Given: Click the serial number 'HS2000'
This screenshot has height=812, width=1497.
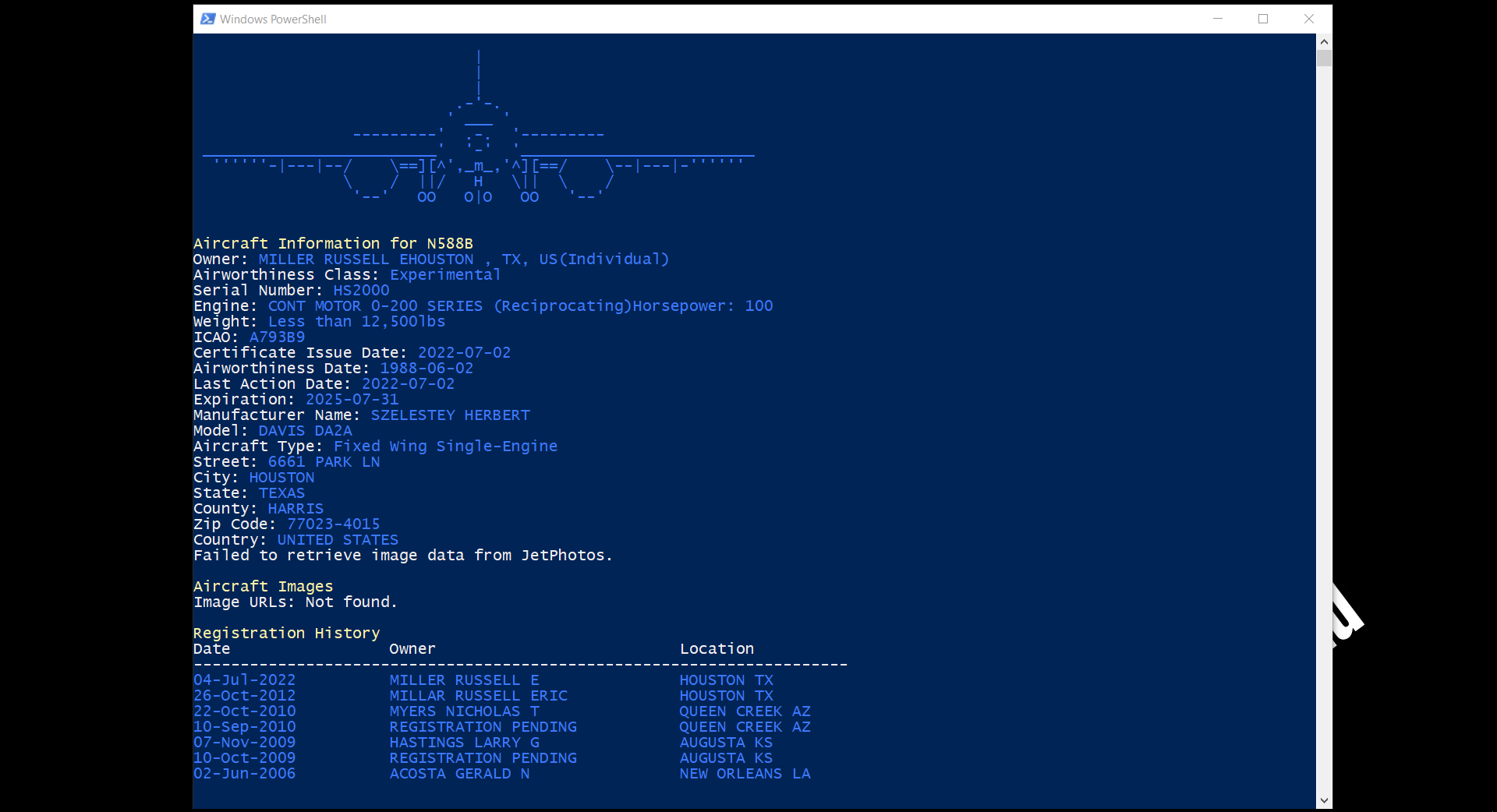Looking at the screenshot, I should pos(361,291).
